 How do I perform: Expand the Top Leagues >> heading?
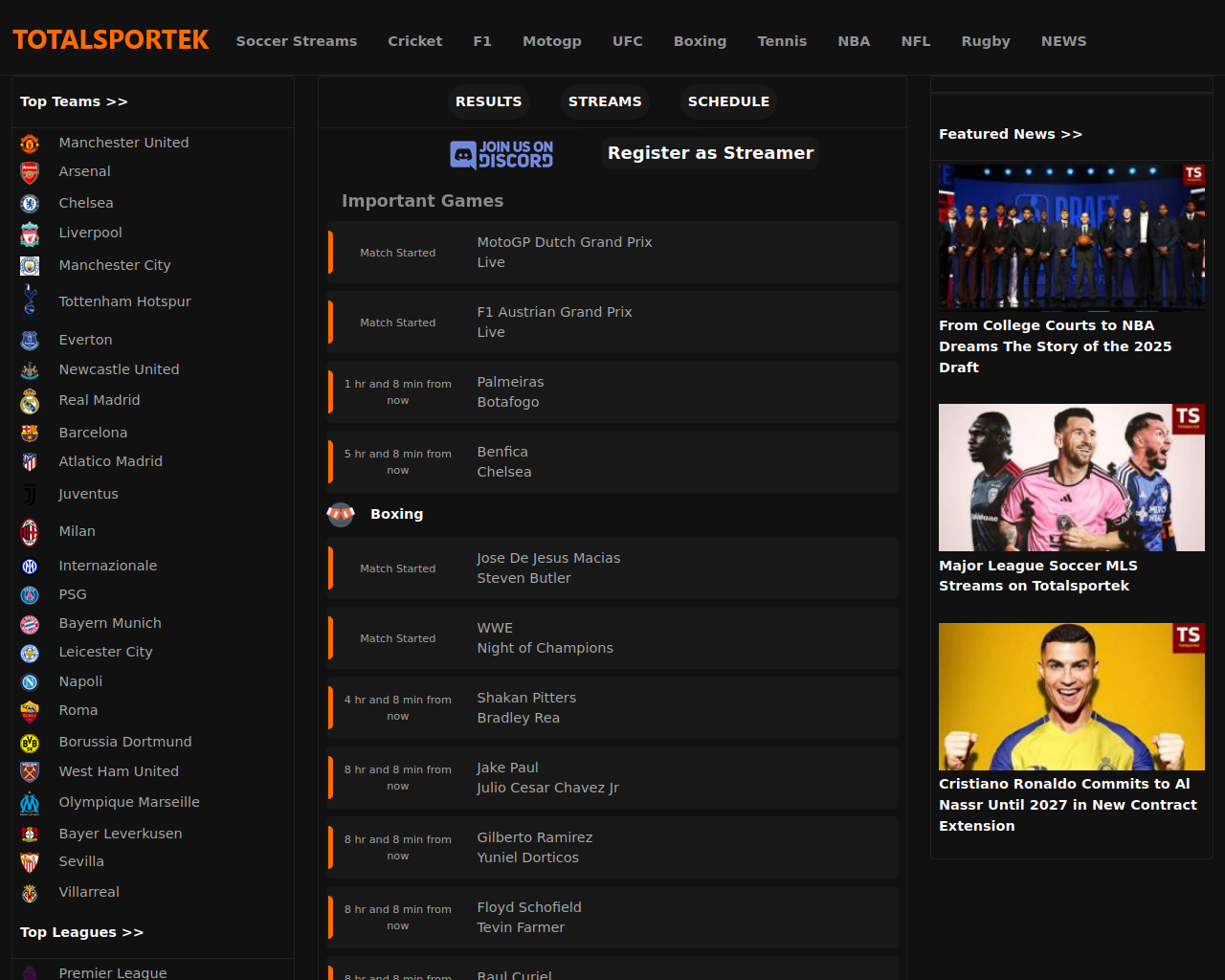coord(81,932)
